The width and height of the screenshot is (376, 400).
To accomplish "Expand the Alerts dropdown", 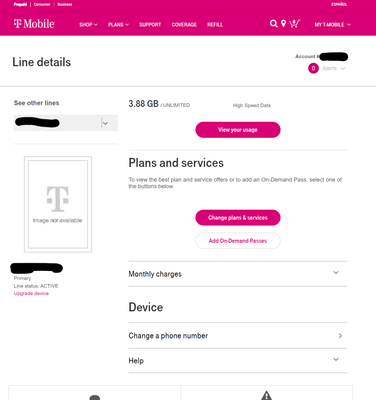I will click(333, 68).
